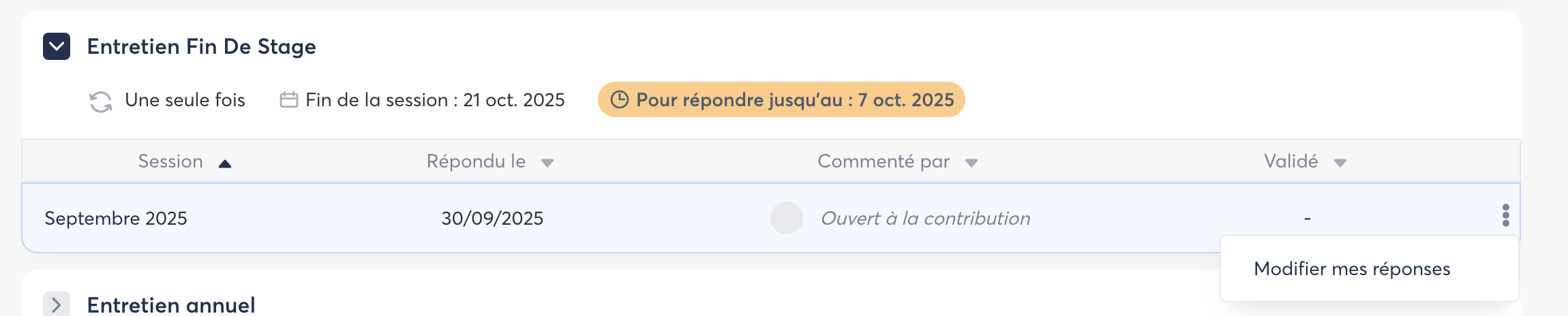The height and width of the screenshot is (316, 1568).
Task: Click the clock icon in the deadline badge
Action: 619,100
